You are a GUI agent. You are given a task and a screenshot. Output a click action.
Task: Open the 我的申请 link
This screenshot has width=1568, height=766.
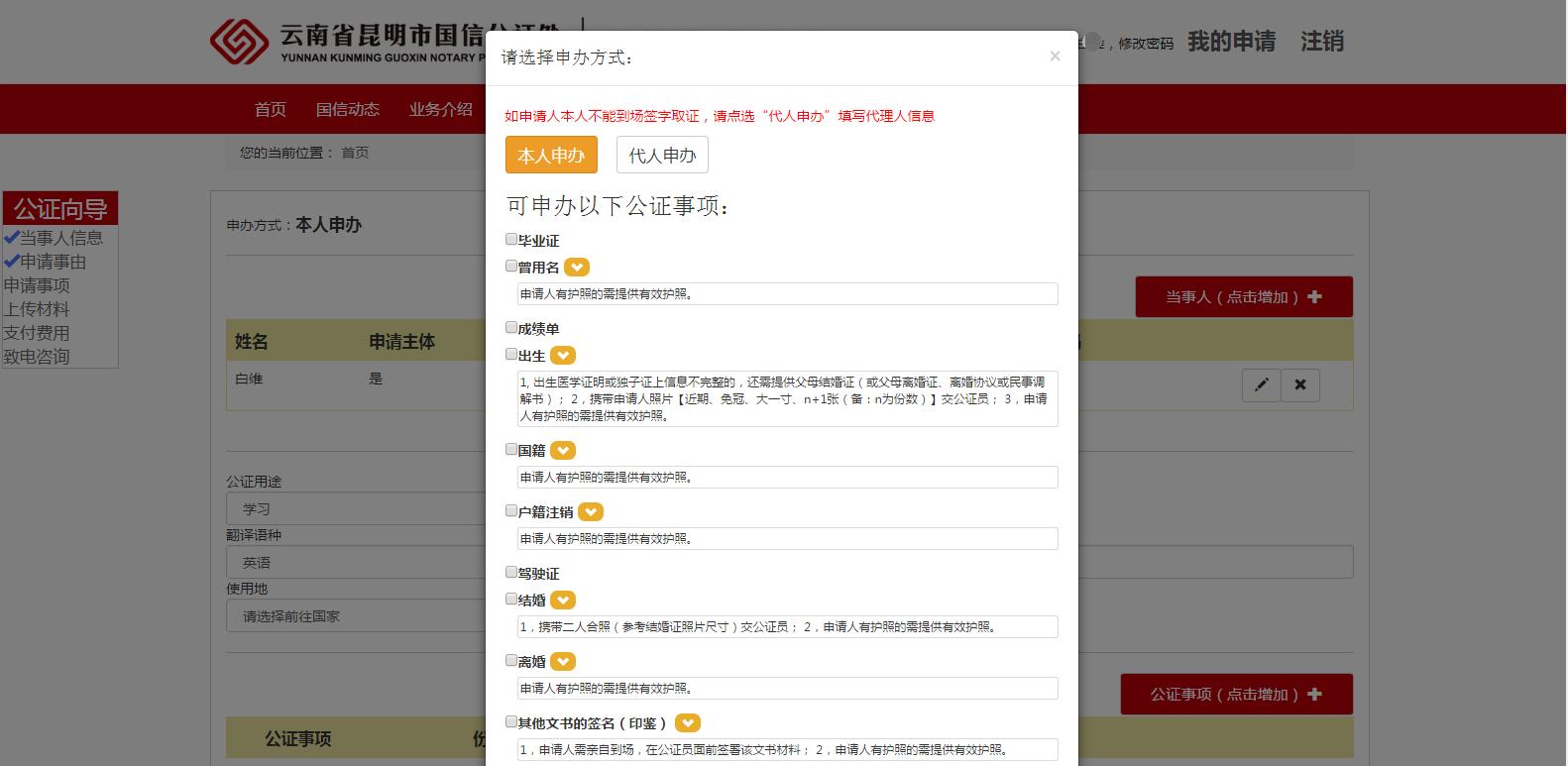[x=1231, y=42]
